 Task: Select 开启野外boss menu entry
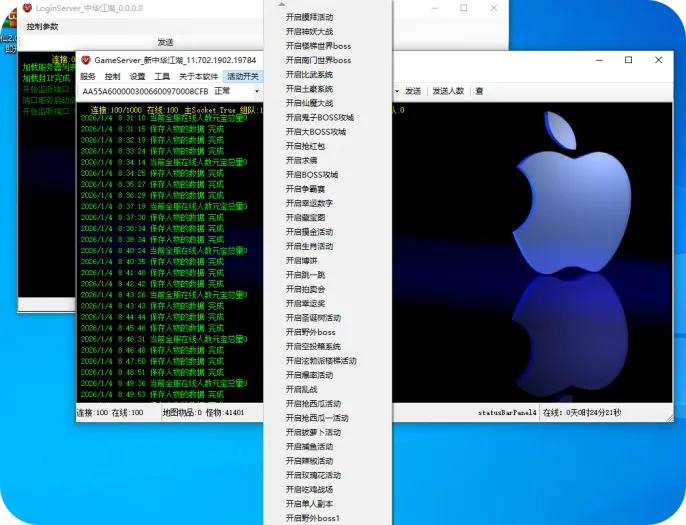311,332
